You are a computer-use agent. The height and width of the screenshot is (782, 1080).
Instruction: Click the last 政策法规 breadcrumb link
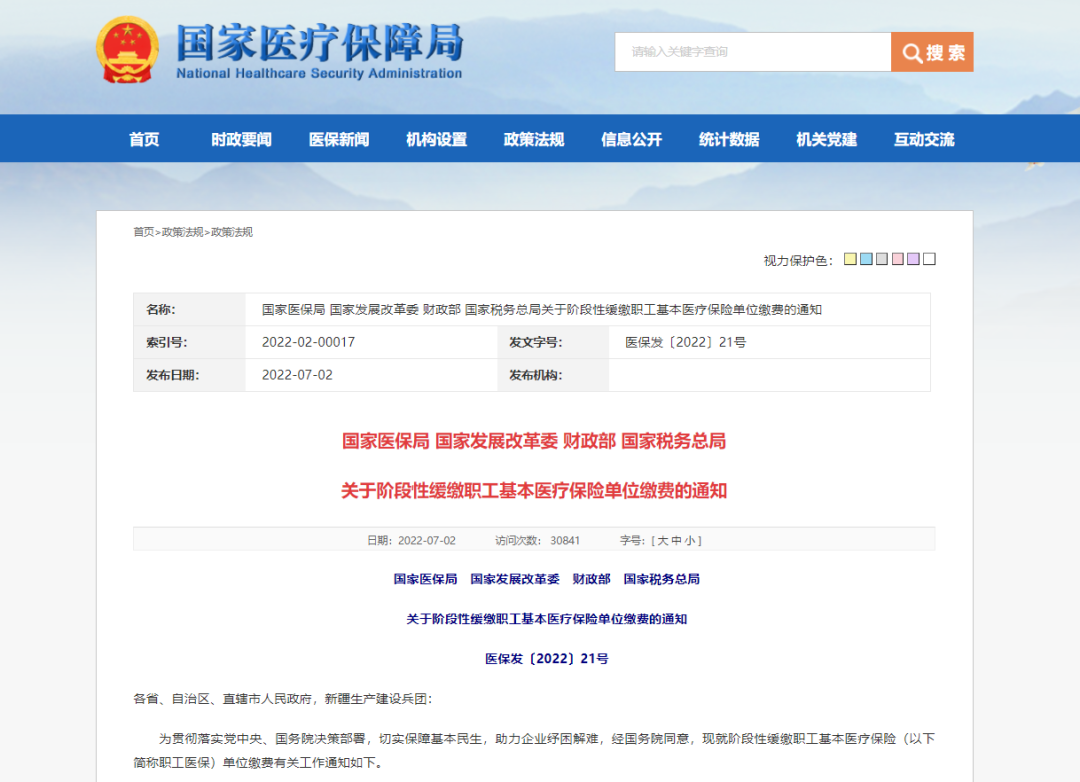[x=231, y=232]
